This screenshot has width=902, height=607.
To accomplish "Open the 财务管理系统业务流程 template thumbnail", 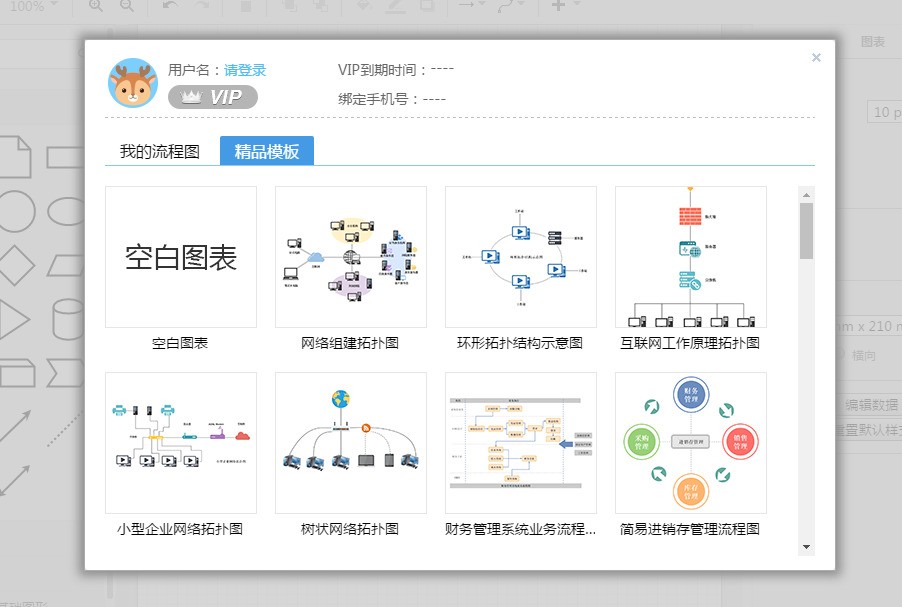I will pyautogui.click(x=521, y=442).
